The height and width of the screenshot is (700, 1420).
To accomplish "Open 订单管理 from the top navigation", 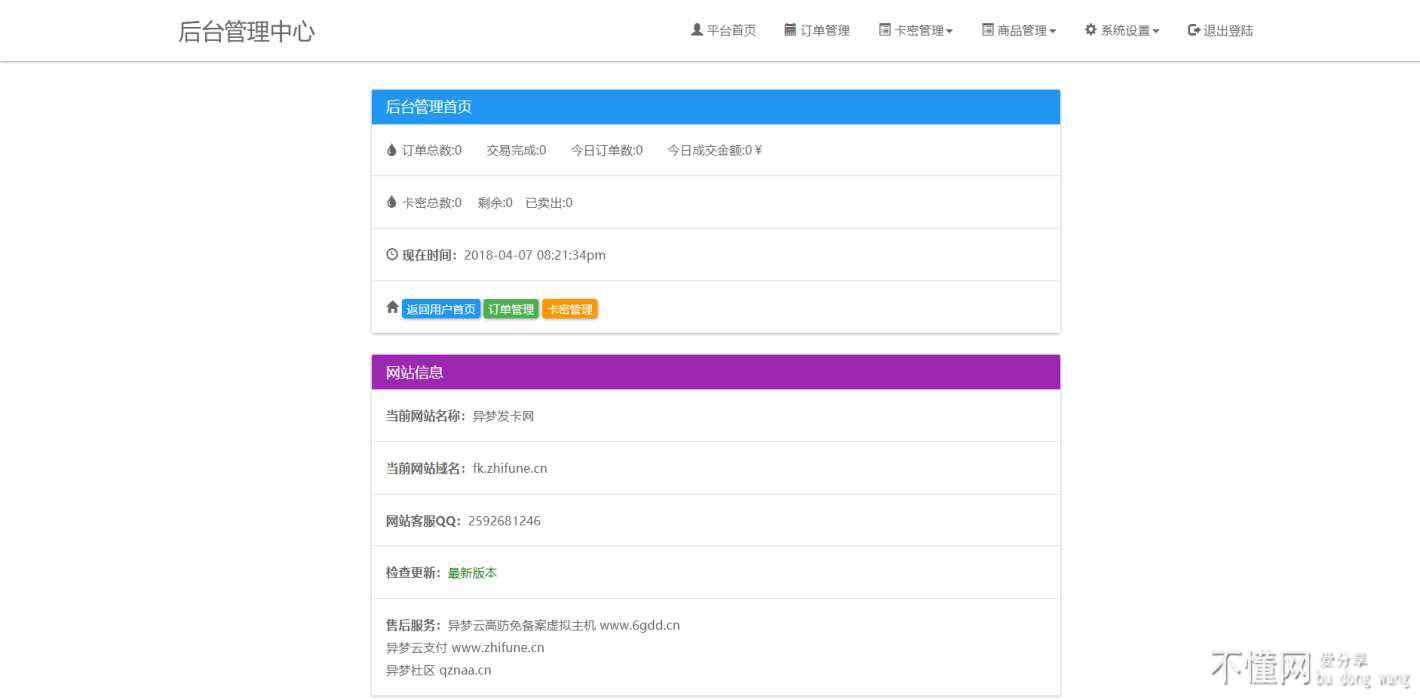I will pos(825,31).
